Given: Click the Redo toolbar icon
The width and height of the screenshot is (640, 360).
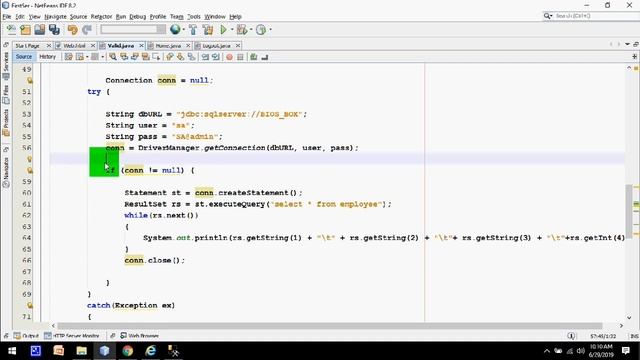Looking at the screenshot, I should (87, 29).
